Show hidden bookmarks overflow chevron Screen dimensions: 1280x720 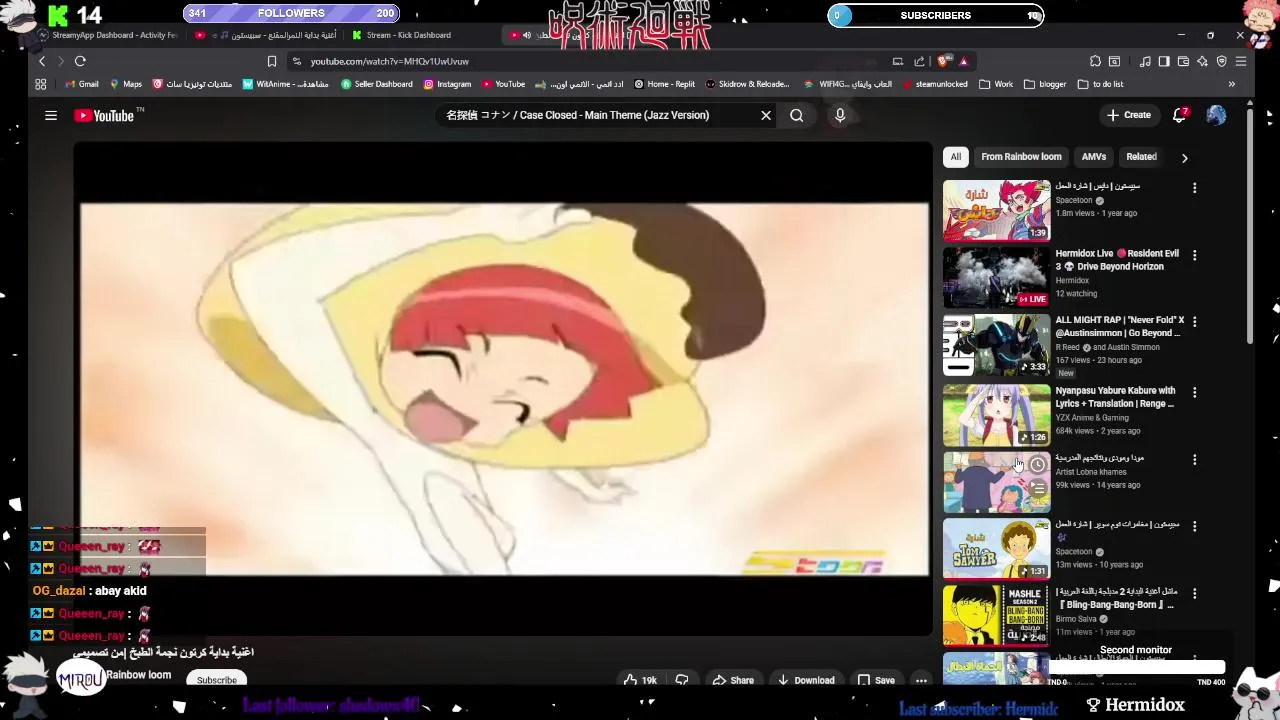pyautogui.click(x=1232, y=84)
